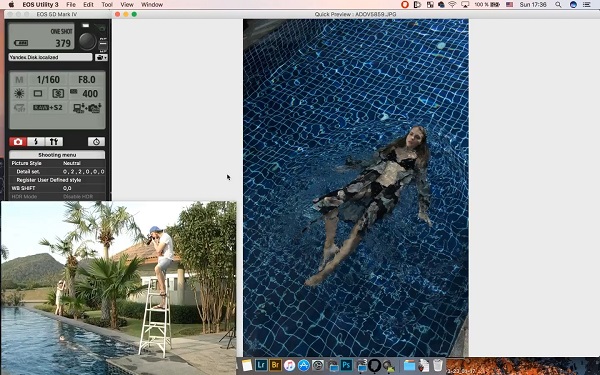Viewport: 600px width, 375px height.
Task: Click the M shooting mode indicator
Action: coord(19,80)
